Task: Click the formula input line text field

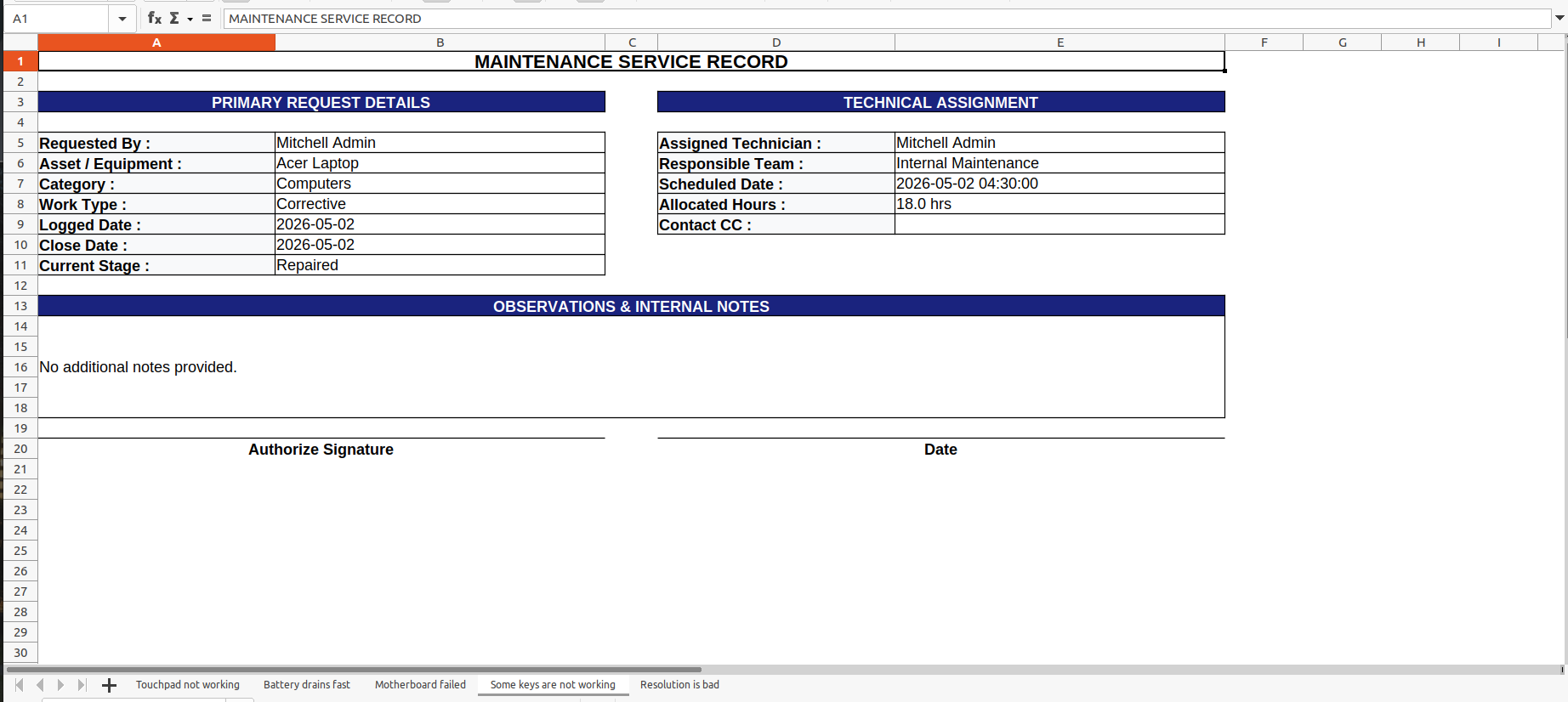Action: click(887, 19)
